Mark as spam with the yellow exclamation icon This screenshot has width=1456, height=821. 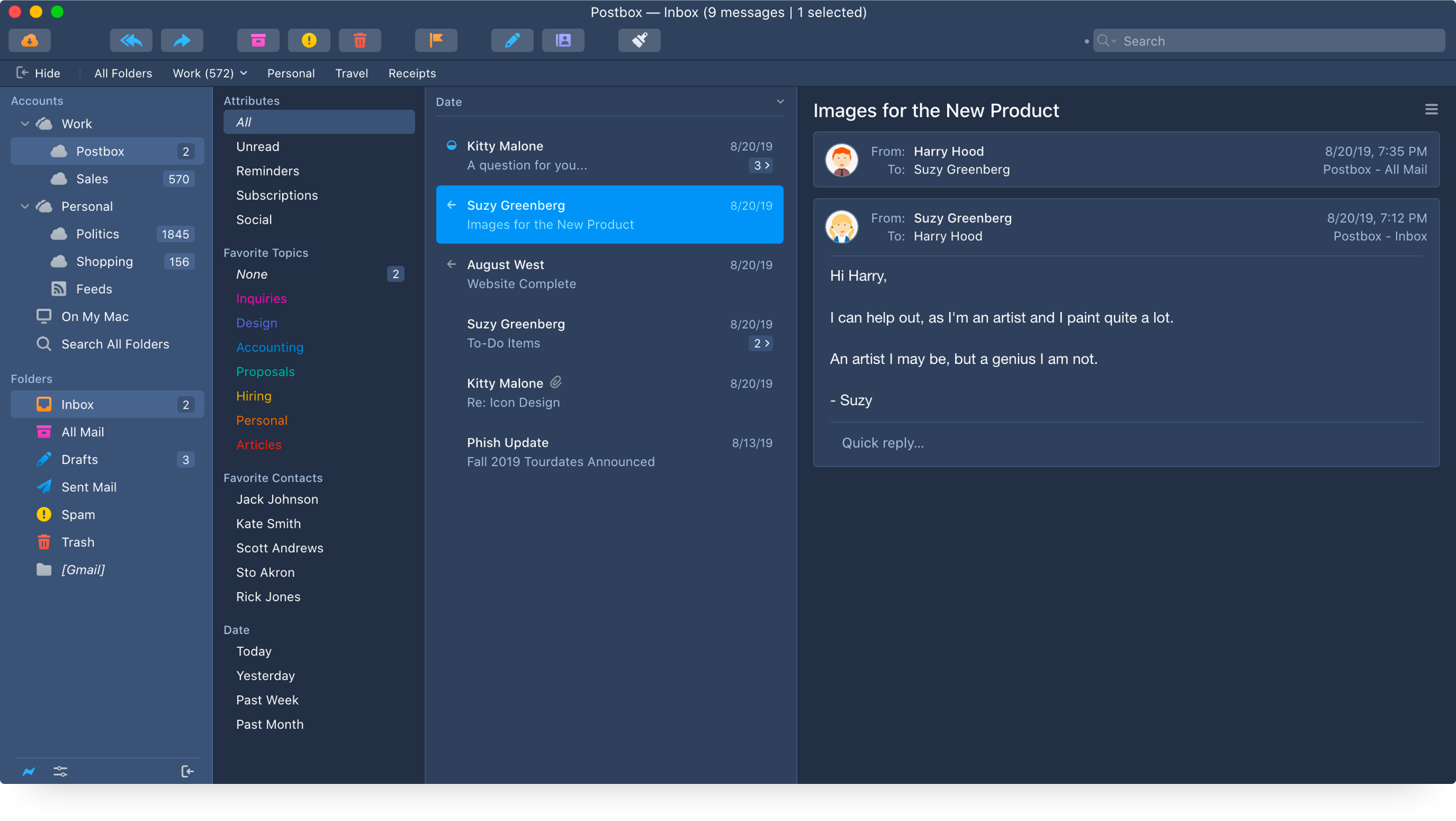point(309,40)
